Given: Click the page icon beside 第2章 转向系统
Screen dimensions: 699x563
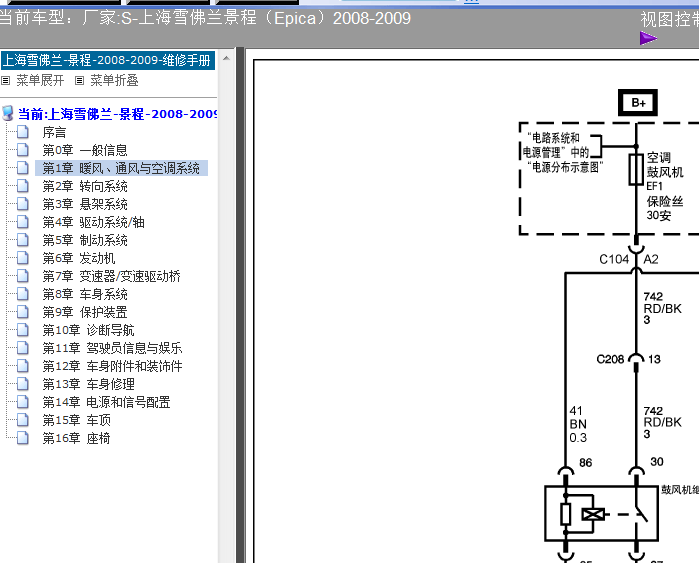Looking at the screenshot, I should coord(23,186).
